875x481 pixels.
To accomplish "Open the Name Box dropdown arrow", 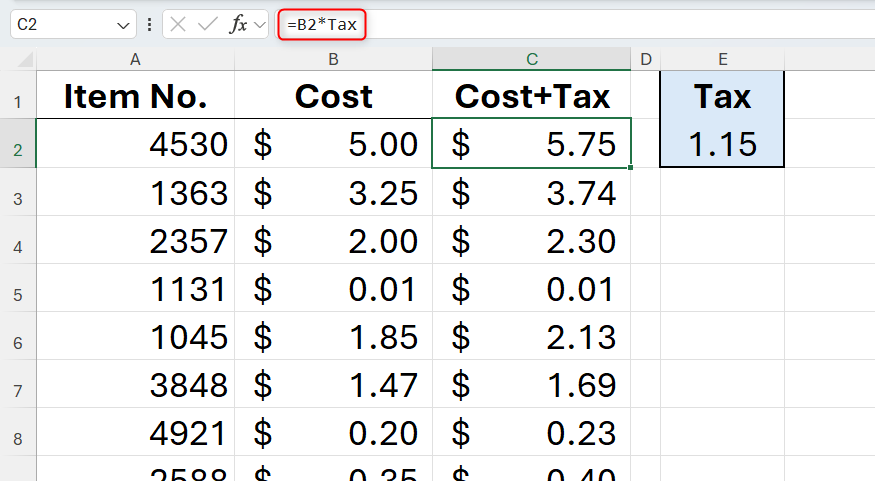I will (x=123, y=25).
